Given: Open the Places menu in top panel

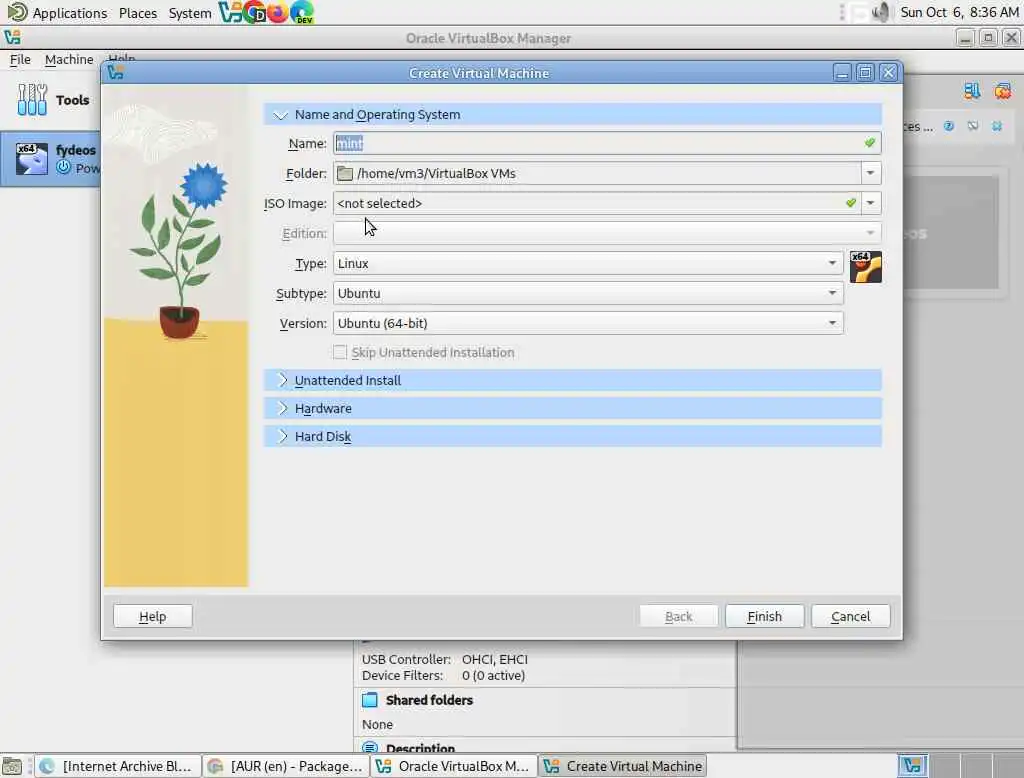Looking at the screenshot, I should 138,13.
